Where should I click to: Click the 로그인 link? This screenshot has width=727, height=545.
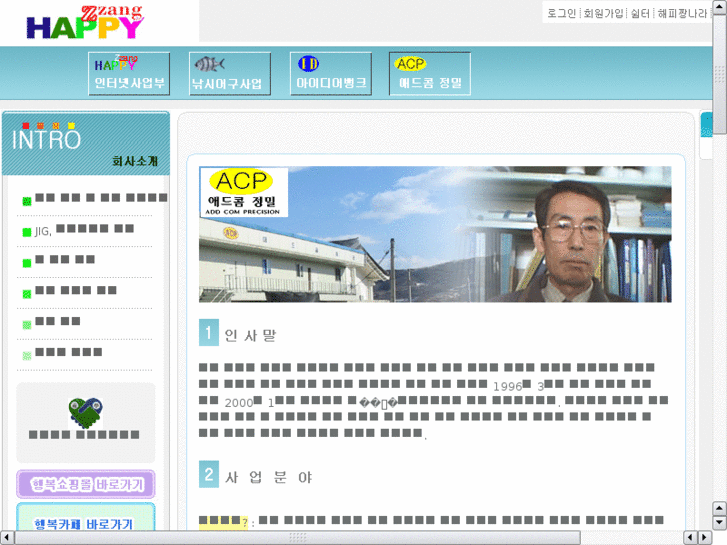click(561, 13)
